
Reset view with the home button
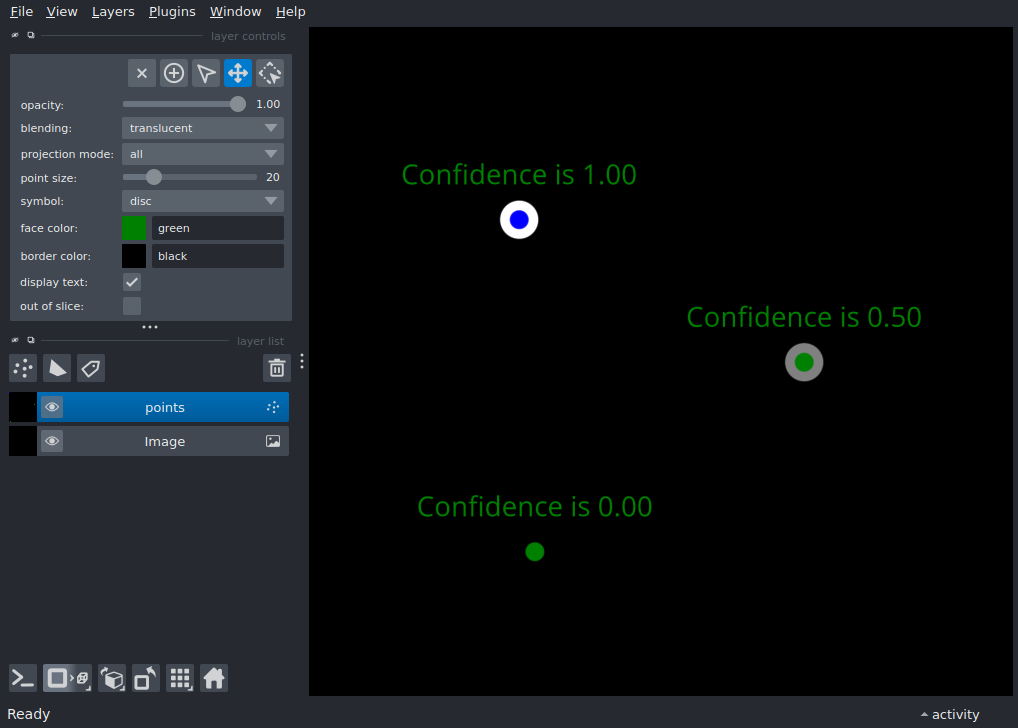pos(214,678)
